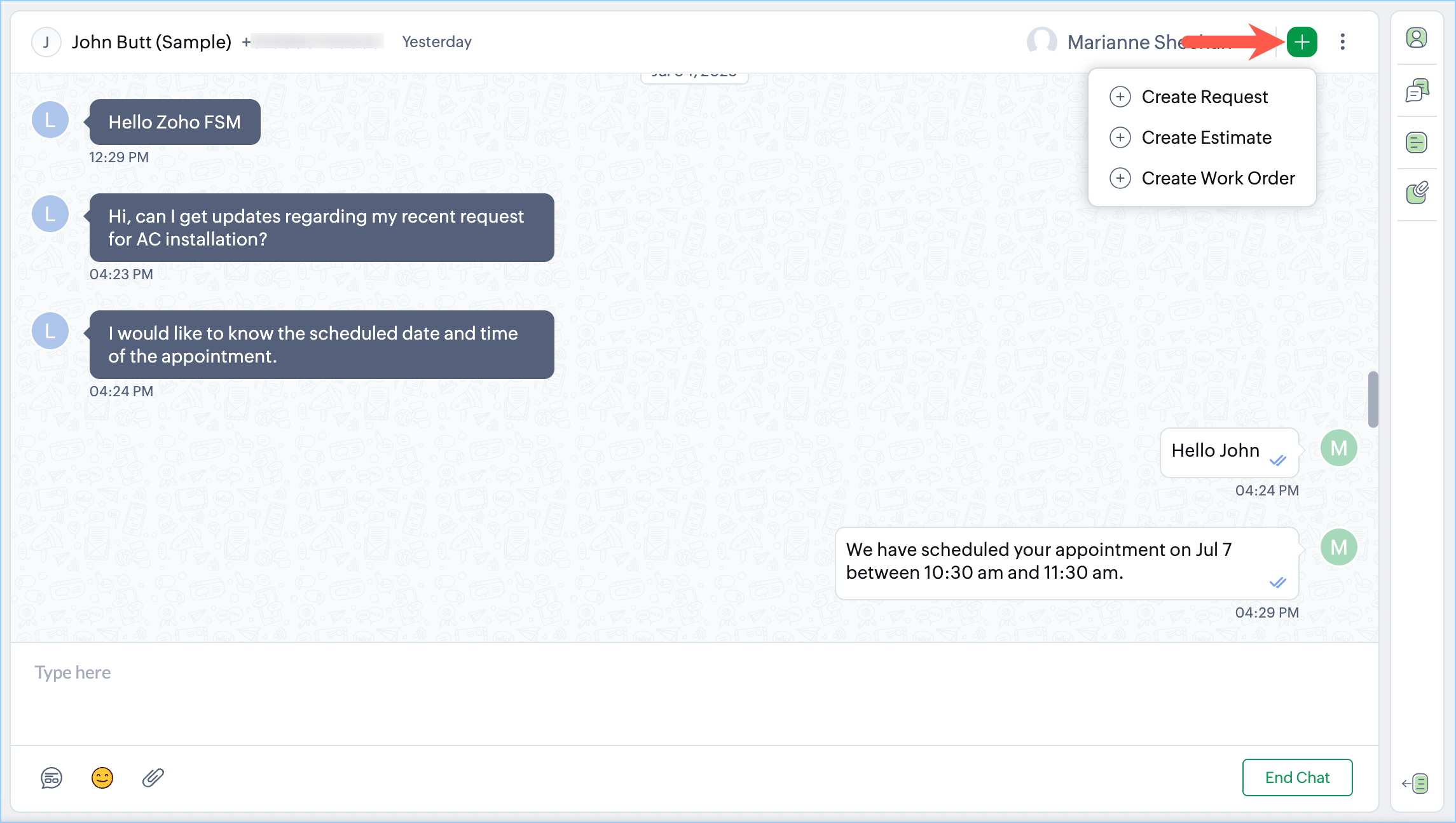Select Create Request menu option
This screenshot has width=1456, height=823.
point(1204,97)
